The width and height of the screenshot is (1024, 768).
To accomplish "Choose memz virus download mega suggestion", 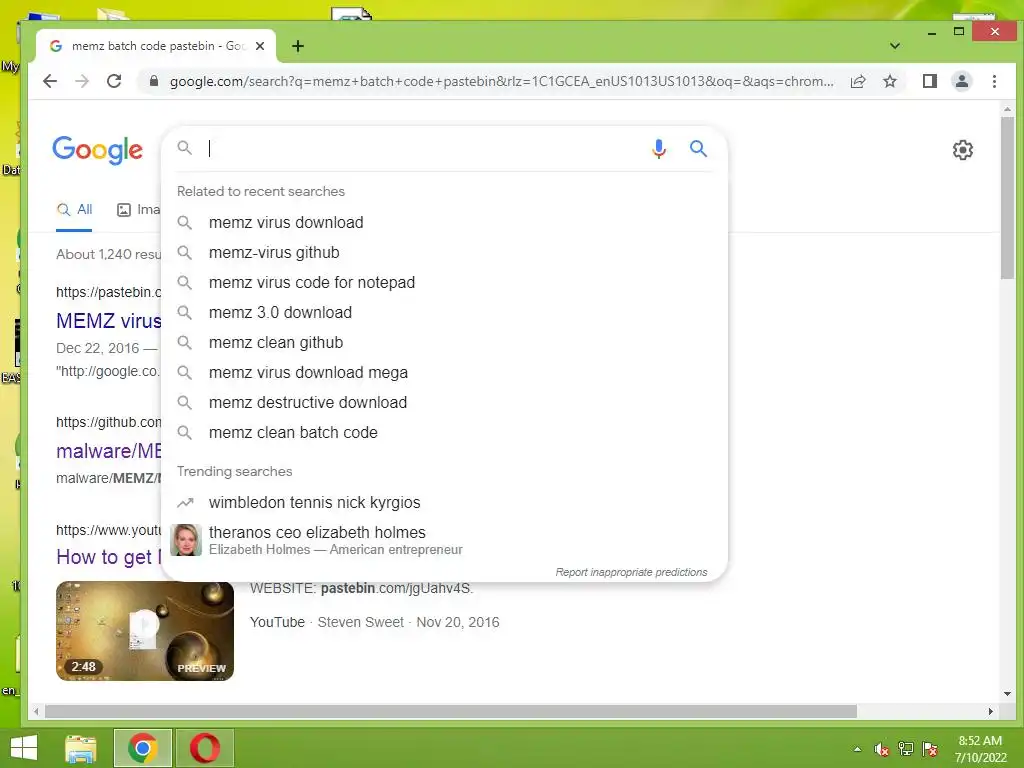I will pos(444,373).
